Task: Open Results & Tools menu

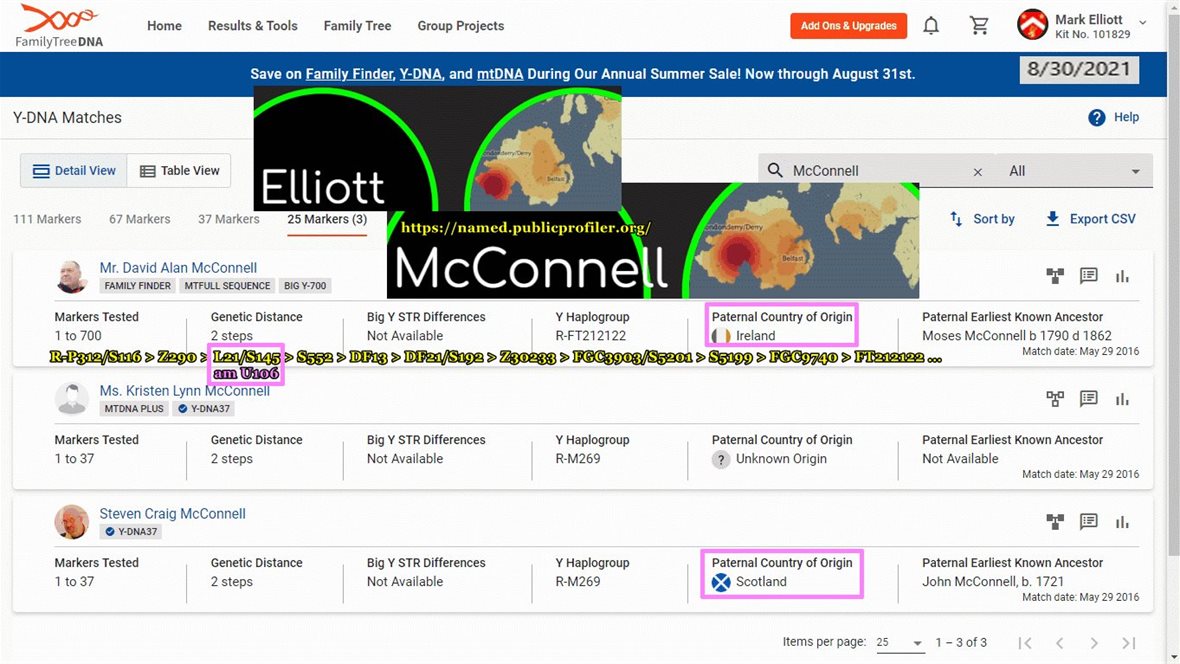Action: [x=252, y=26]
